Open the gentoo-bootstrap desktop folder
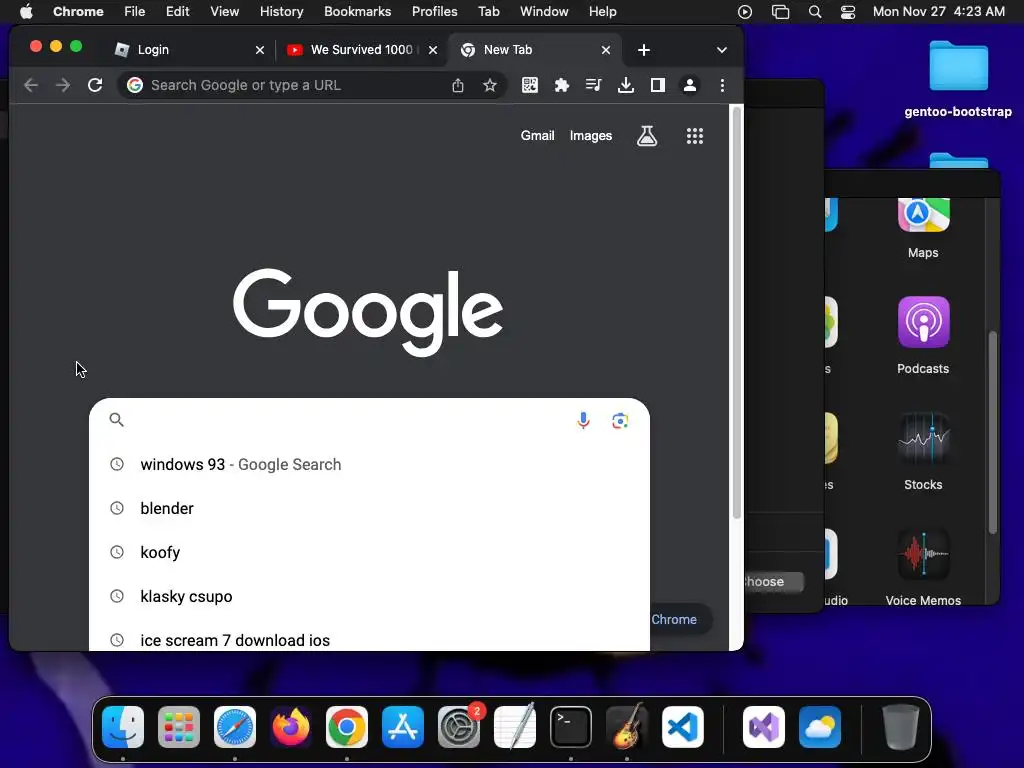This screenshot has width=1024, height=768. (958, 78)
